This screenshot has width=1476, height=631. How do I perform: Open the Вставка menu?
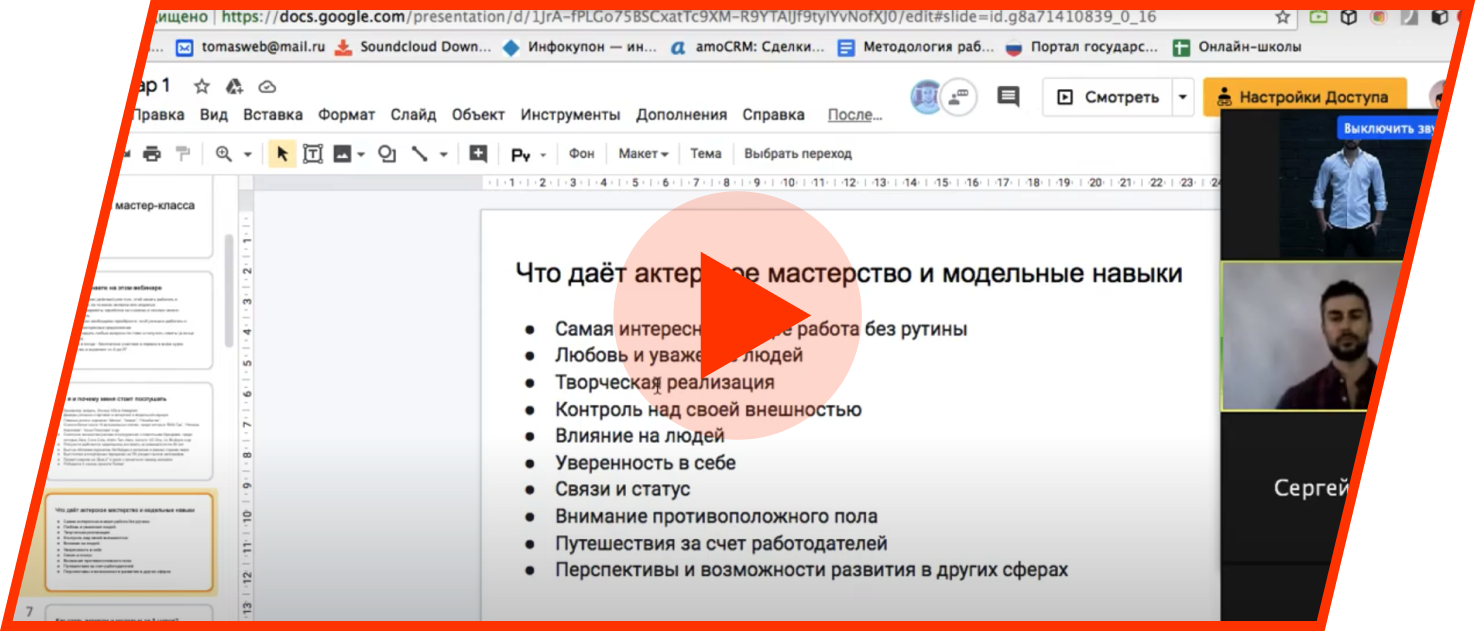point(273,115)
